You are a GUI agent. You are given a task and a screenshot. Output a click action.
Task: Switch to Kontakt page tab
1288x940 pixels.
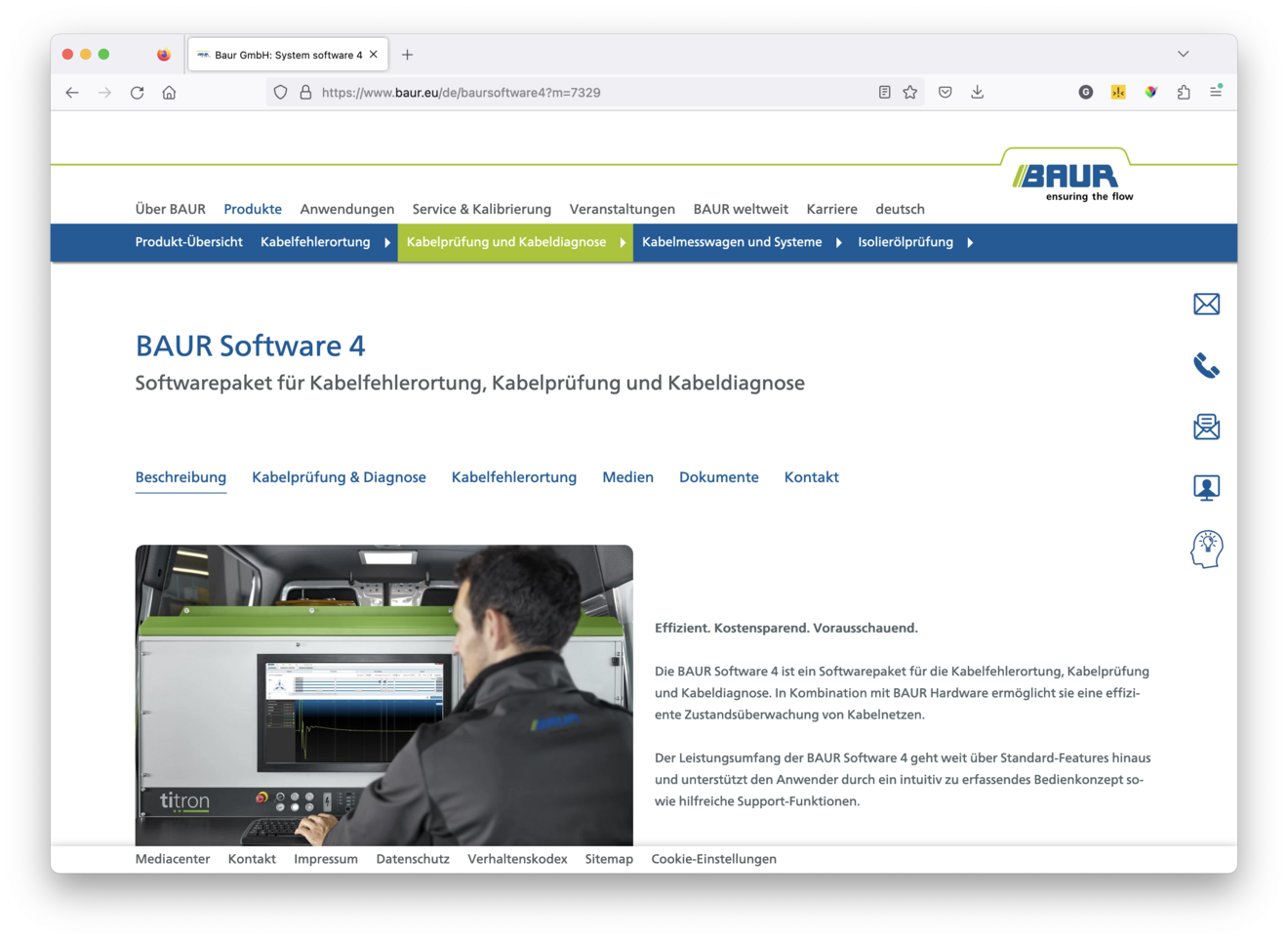point(812,477)
